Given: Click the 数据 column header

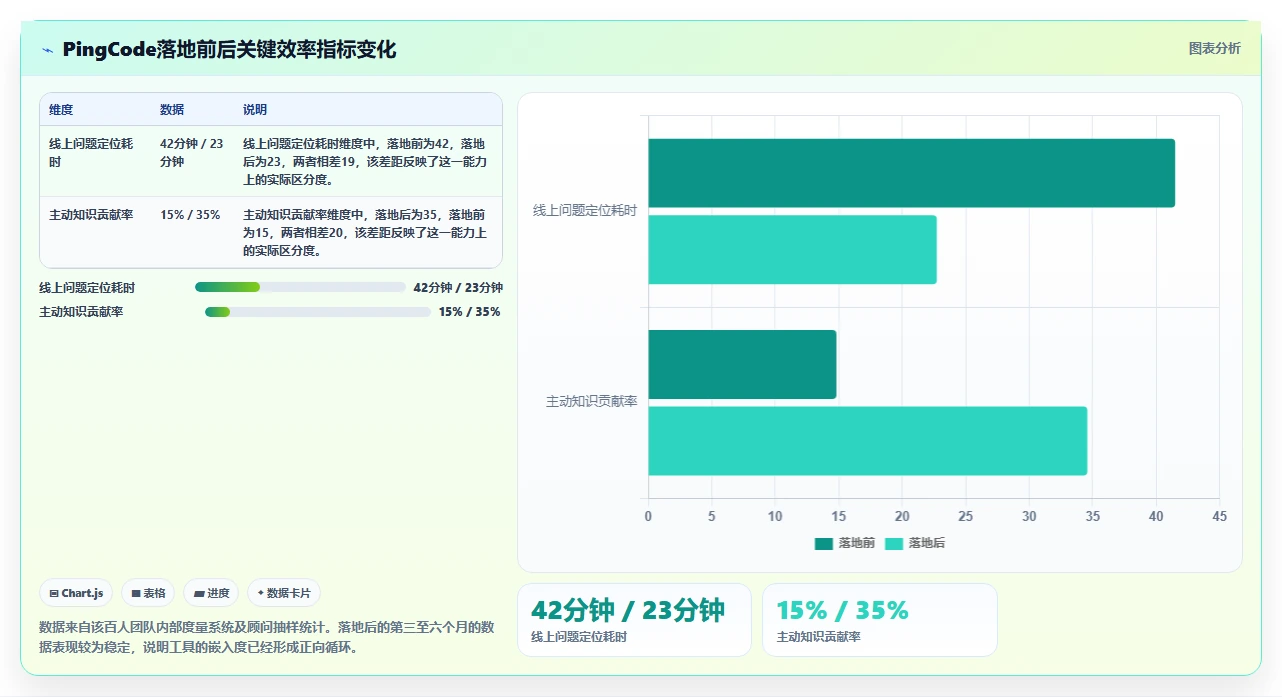Looking at the screenshot, I should (172, 110).
